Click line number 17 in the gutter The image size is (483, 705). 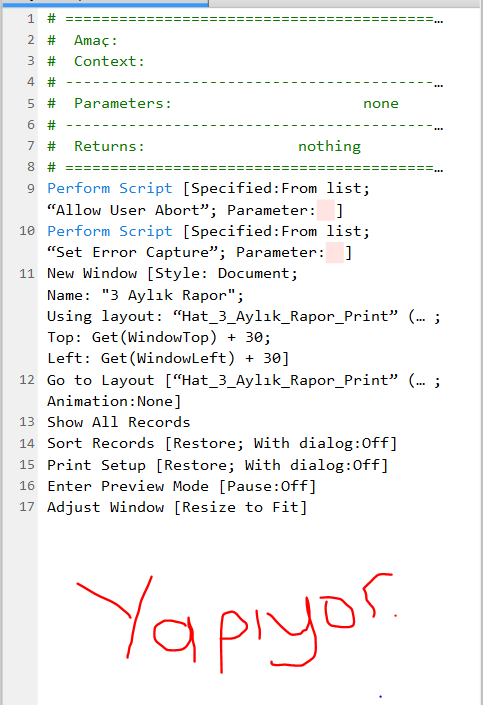[x=27, y=507]
